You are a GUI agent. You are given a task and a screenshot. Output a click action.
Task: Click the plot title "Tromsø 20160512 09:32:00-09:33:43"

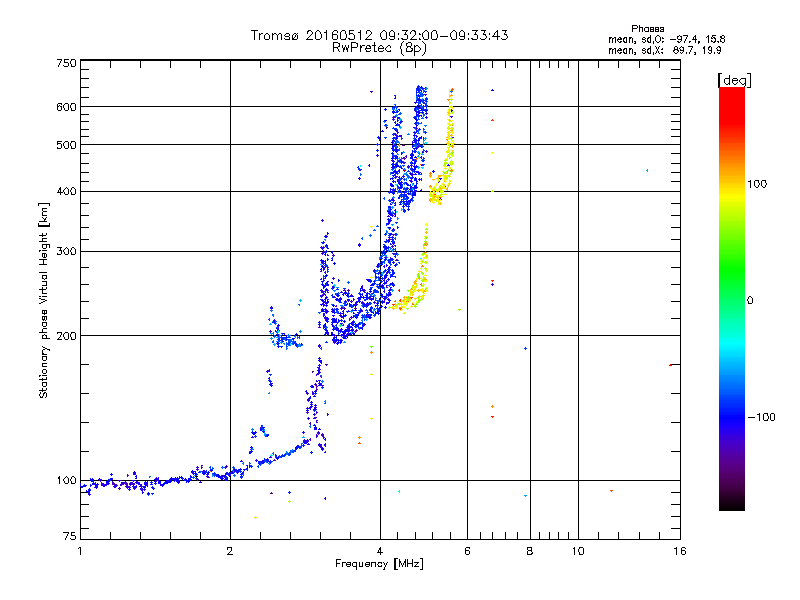379,35
